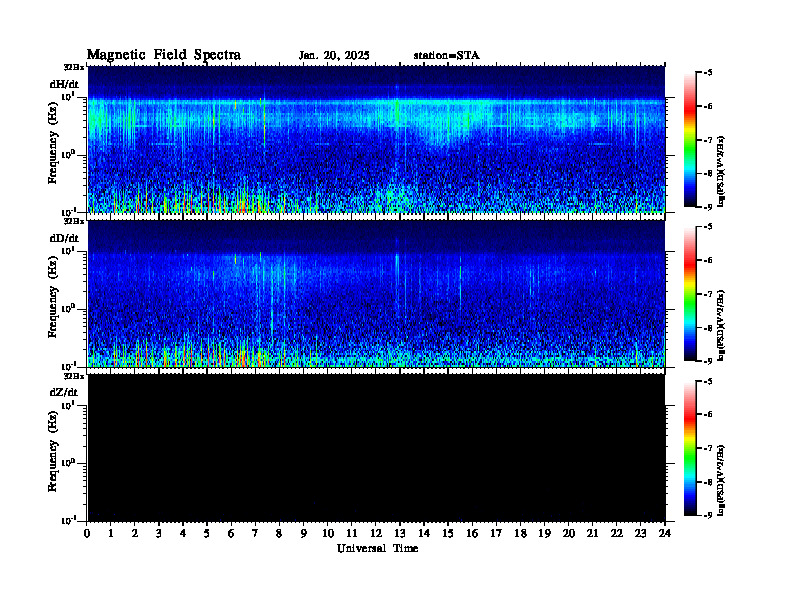This screenshot has width=792, height=612.
Task: Click hour tick label 1 on time axis
Action: pyautogui.click(x=111, y=533)
